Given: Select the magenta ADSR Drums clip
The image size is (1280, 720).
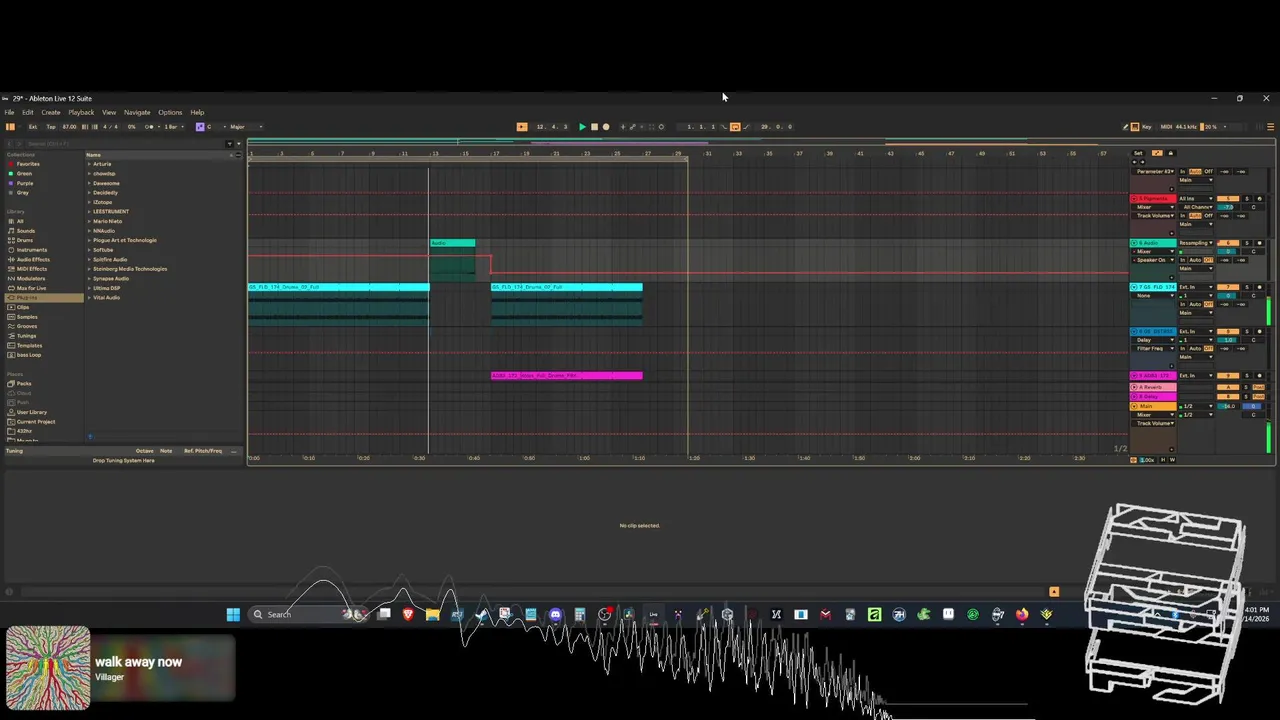Looking at the screenshot, I should point(567,375).
